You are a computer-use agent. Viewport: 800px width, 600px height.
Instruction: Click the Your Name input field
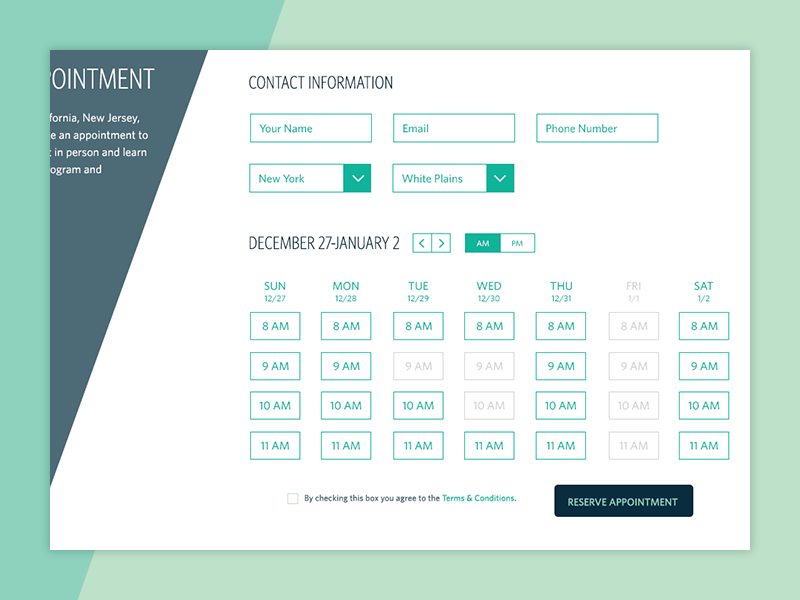pyautogui.click(x=310, y=128)
